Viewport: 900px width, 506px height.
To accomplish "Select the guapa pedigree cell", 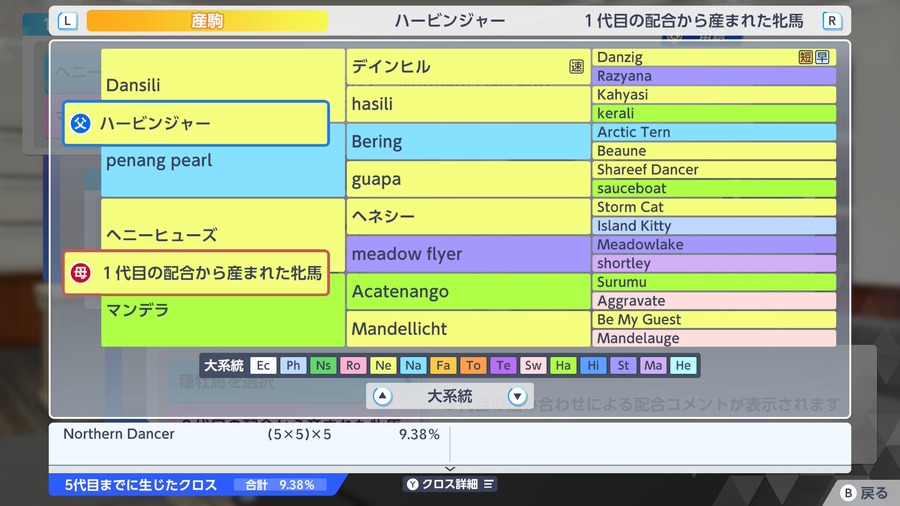I will coord(468,179).
